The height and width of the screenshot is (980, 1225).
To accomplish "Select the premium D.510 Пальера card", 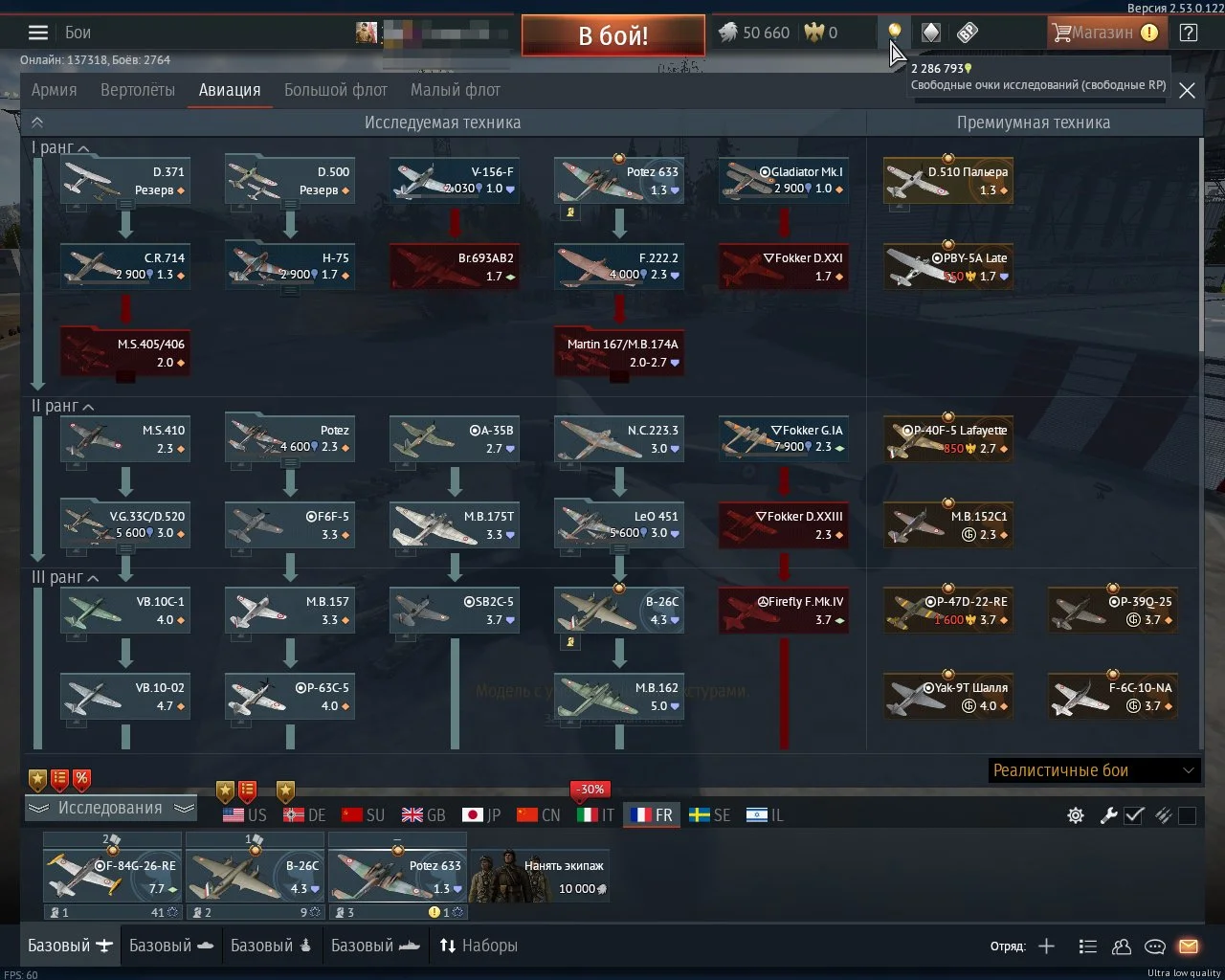I will (948, 180).
